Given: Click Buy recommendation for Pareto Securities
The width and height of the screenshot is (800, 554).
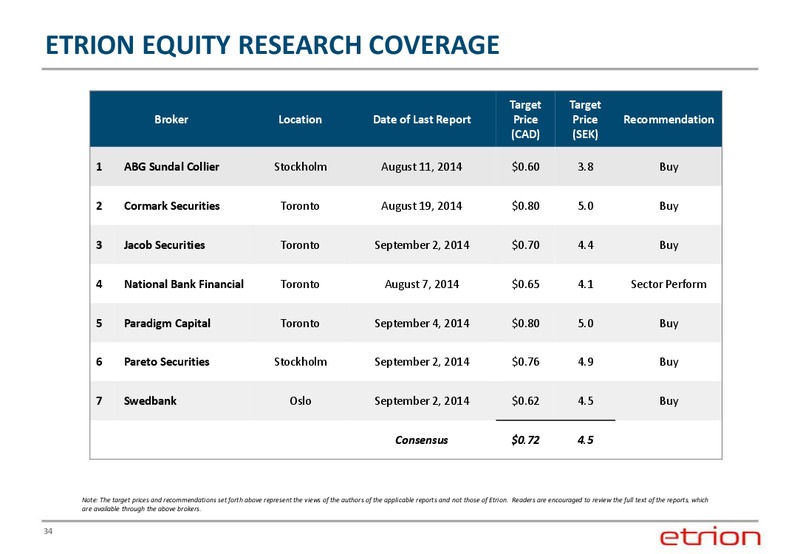Looking at the screenshot, I should click(669, 362).
